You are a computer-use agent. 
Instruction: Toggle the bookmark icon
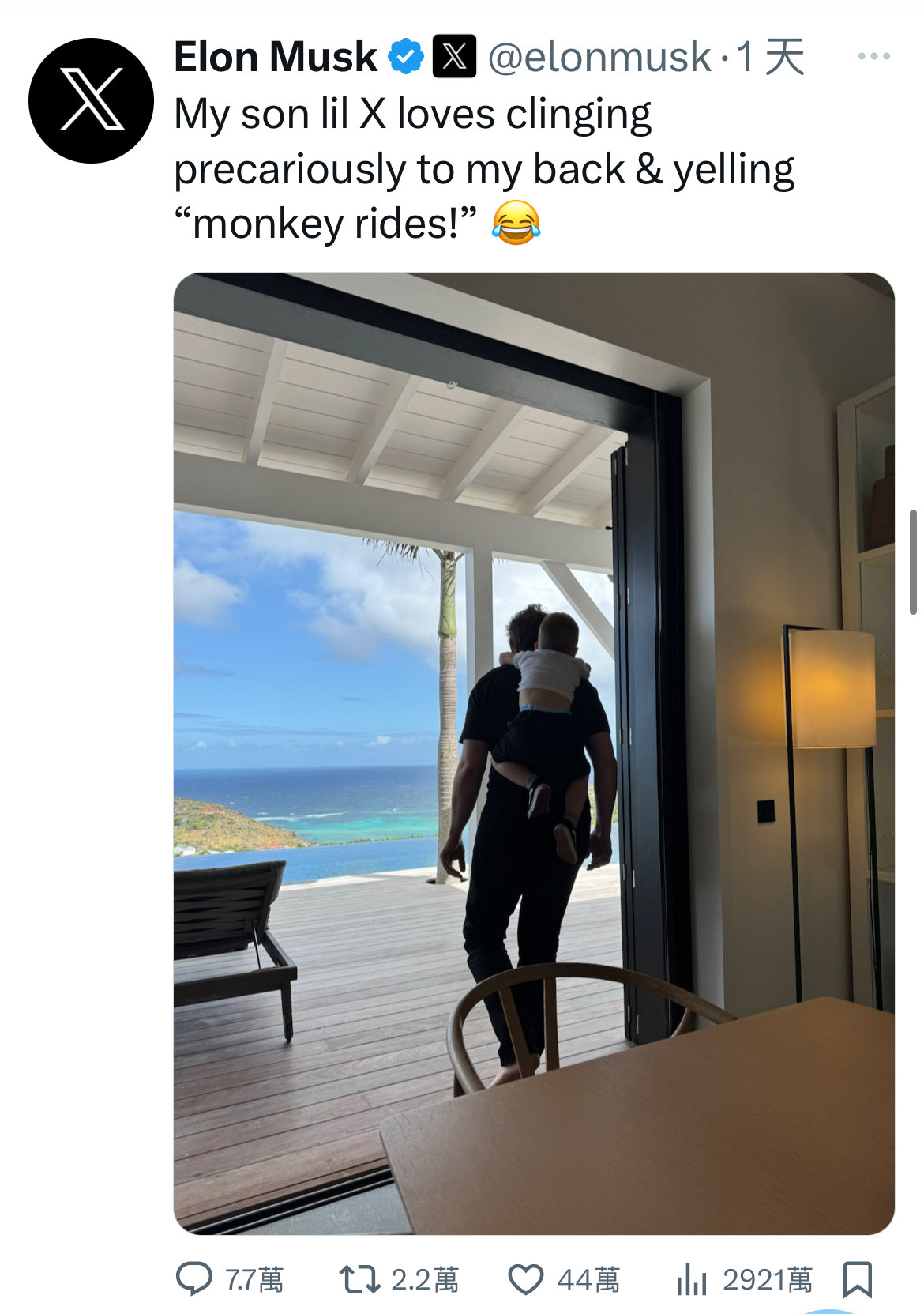(x=858, y=1279)
